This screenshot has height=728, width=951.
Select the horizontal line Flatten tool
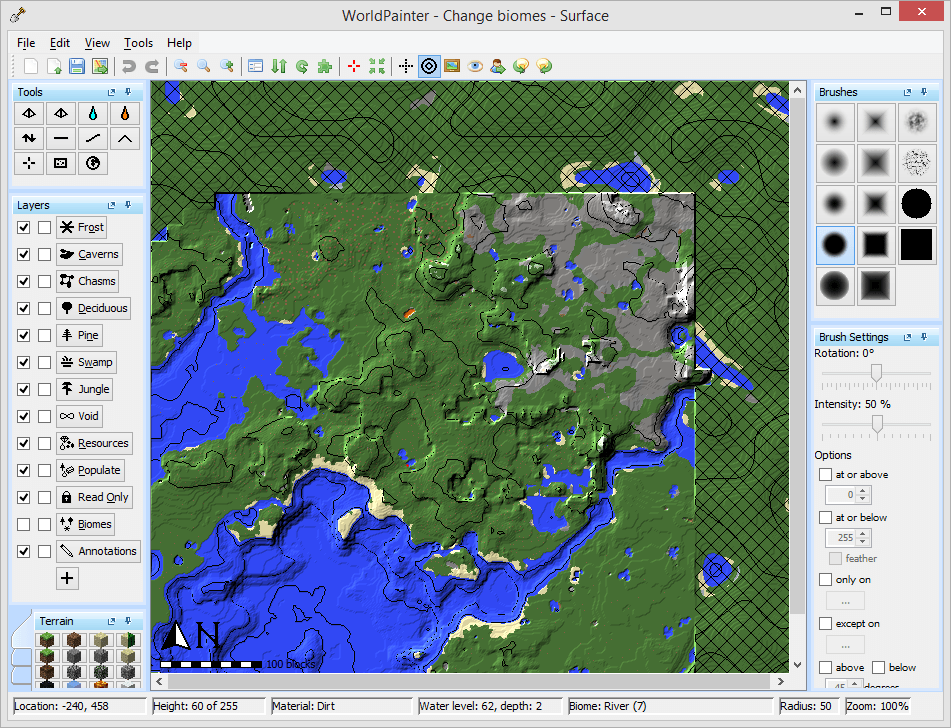point(61,138)
